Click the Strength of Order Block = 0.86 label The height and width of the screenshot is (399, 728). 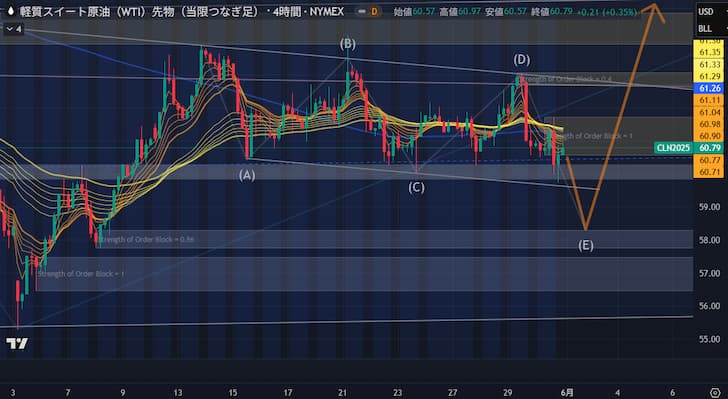[x=146, y=240]
